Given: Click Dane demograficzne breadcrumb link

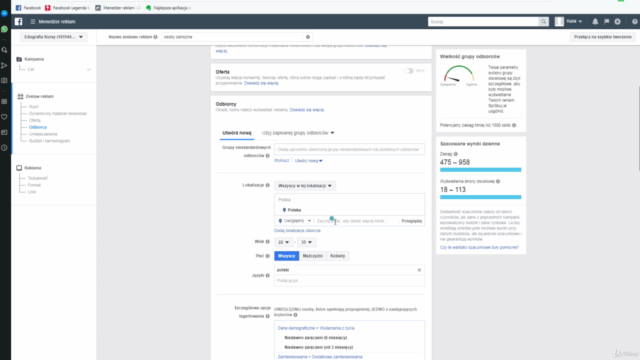Looking at the screenshot, I should 296,328.
